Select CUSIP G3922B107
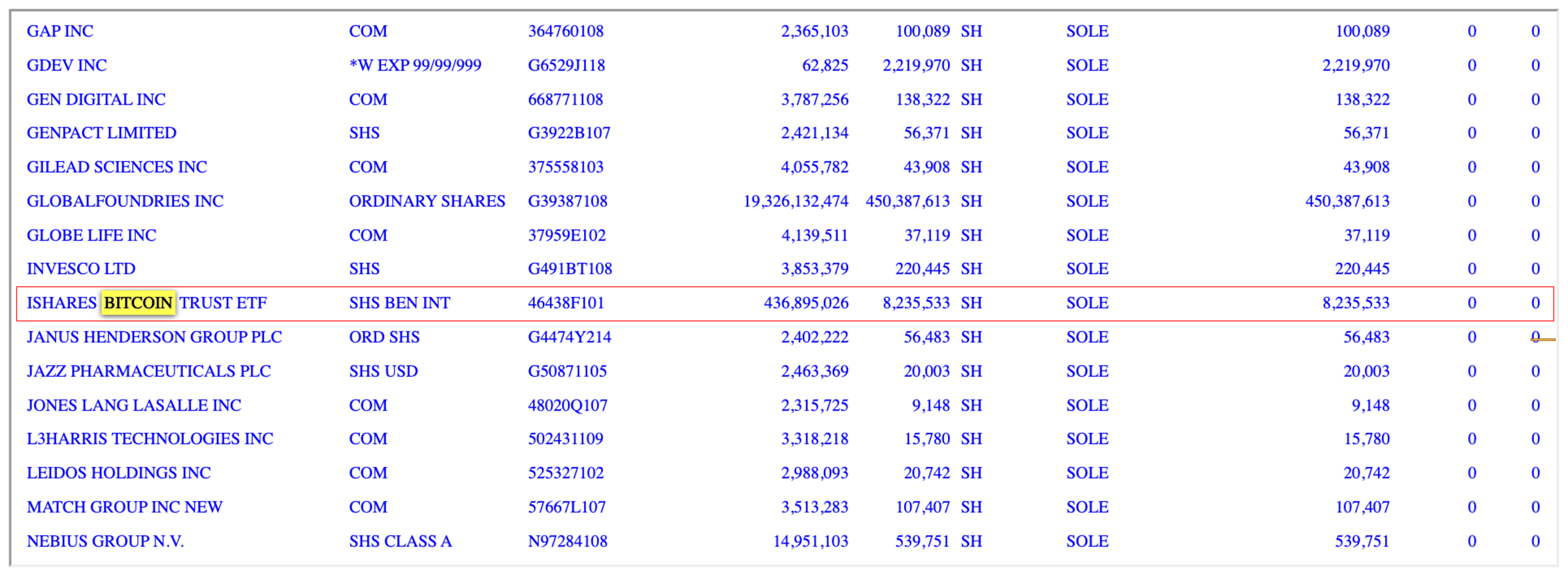 (569, 133)
